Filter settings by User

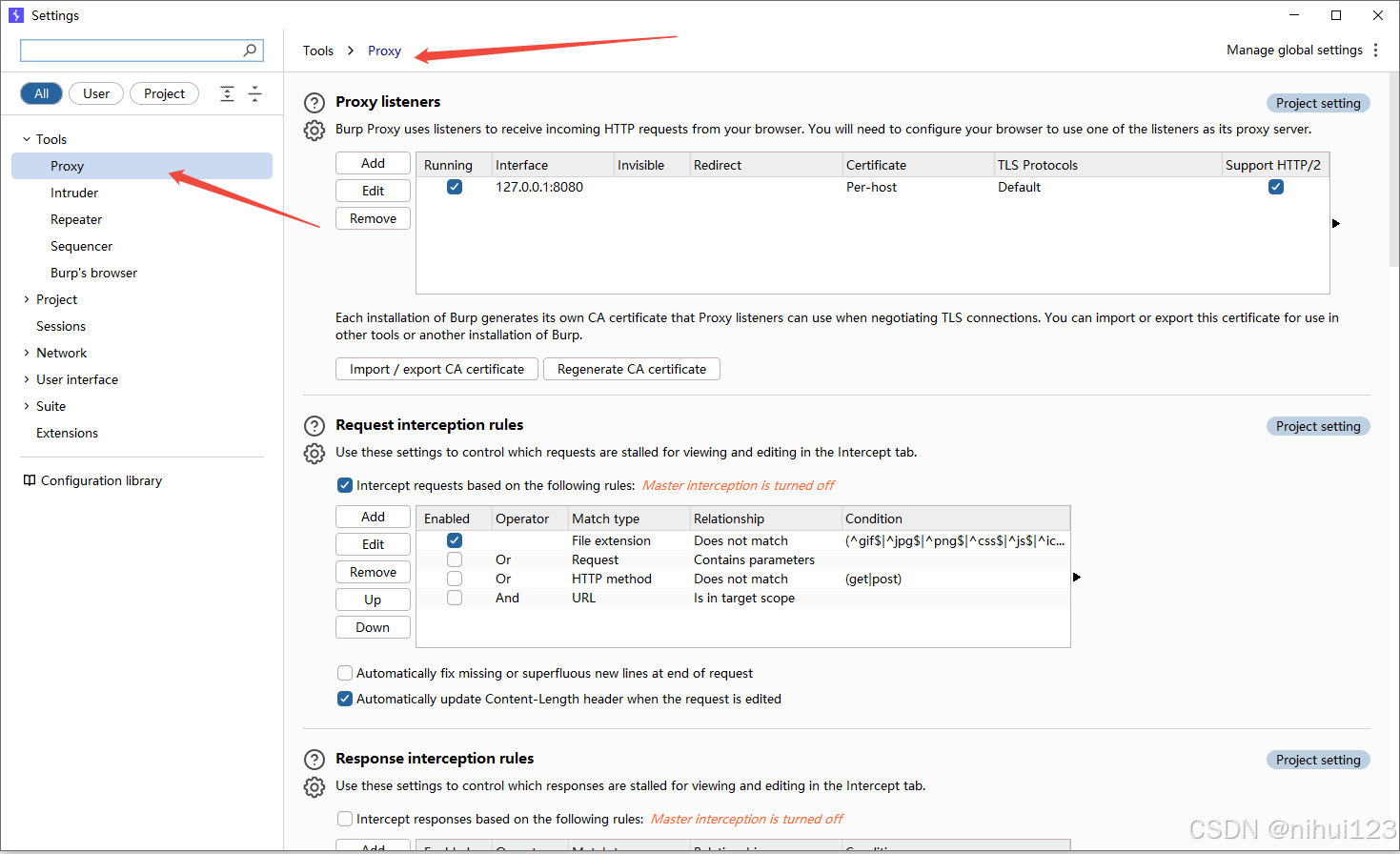[96, 93]
